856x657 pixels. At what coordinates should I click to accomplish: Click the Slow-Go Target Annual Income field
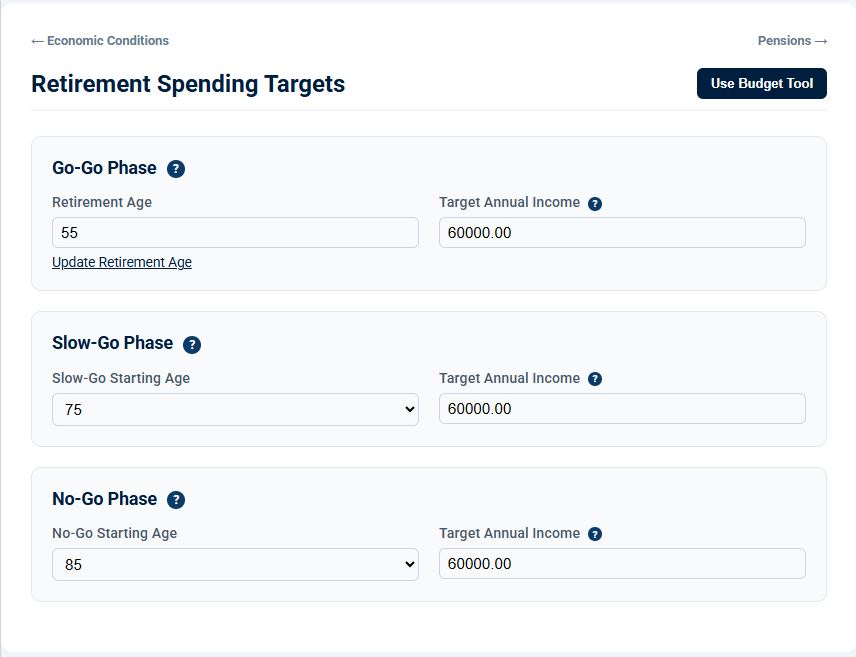click(x=622, y=409)
